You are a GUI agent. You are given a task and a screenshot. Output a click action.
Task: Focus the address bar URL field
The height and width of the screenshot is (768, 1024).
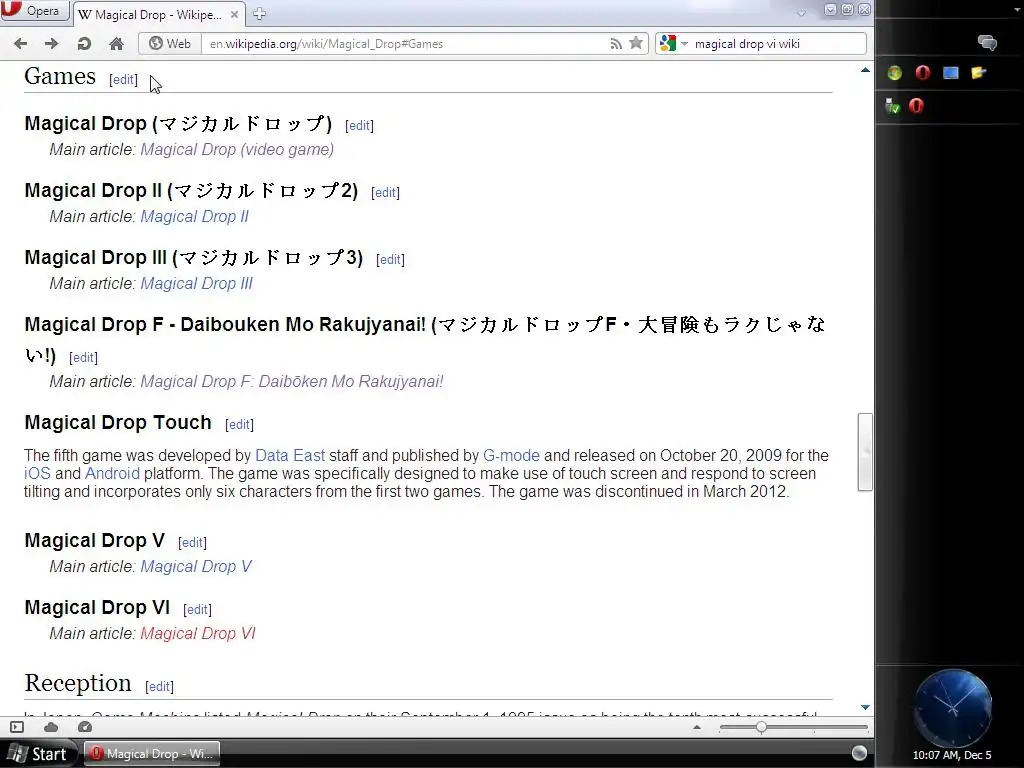(x=405, y=44)
